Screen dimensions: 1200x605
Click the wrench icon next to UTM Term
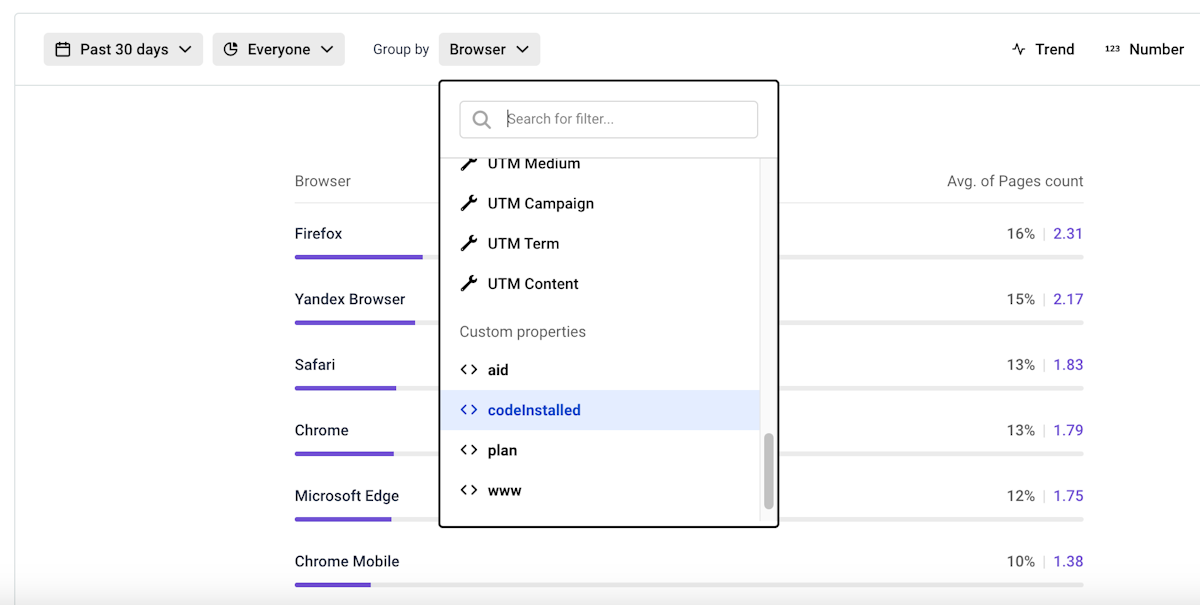coord(468,243)
